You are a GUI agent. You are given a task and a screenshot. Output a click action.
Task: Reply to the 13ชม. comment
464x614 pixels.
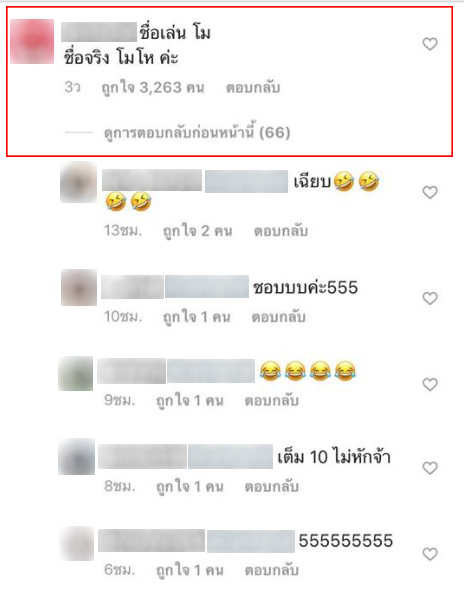point(280,231)
